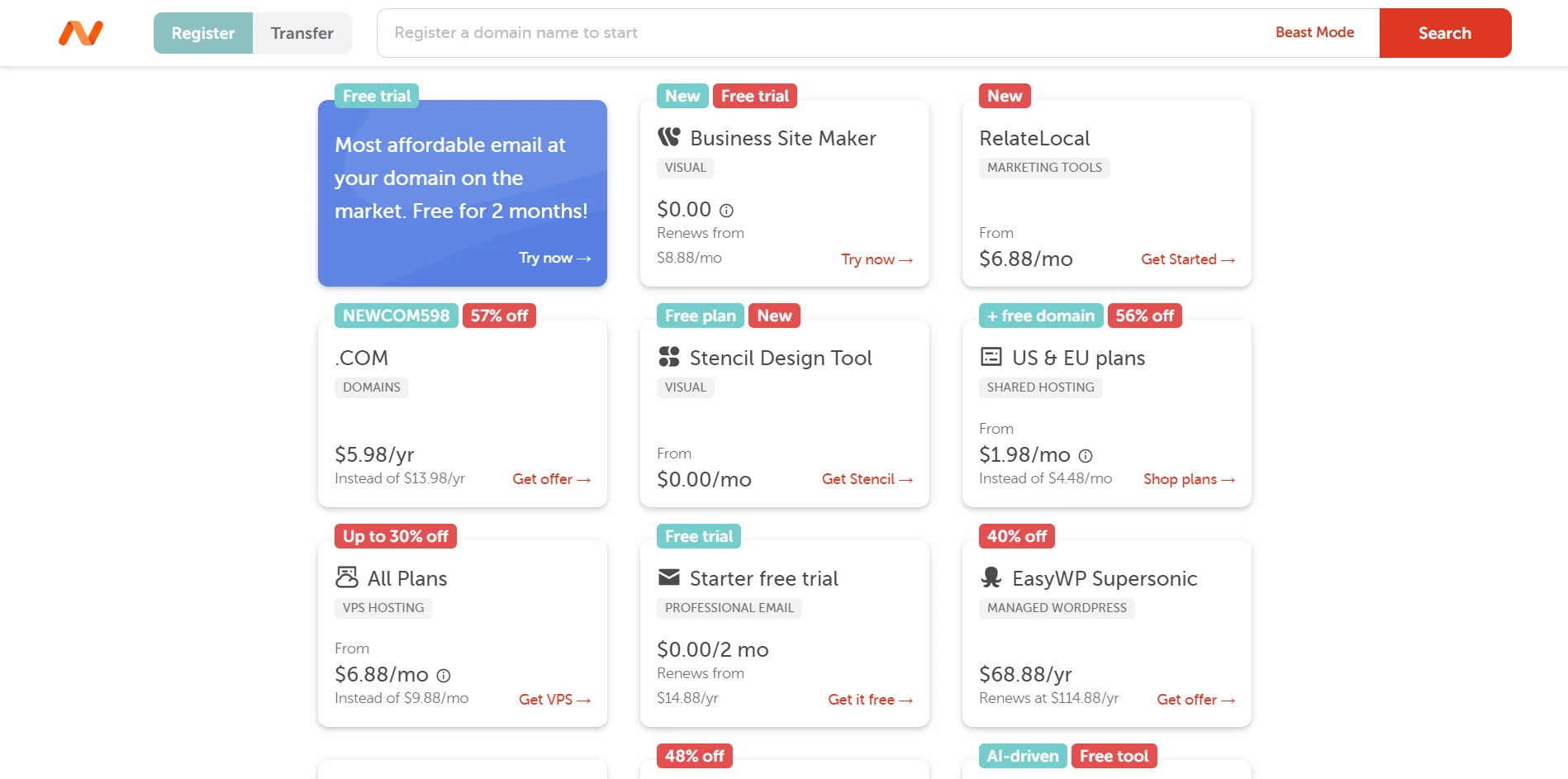
Task: Click the AI-driven badge
Action: tap(1023, 756)
